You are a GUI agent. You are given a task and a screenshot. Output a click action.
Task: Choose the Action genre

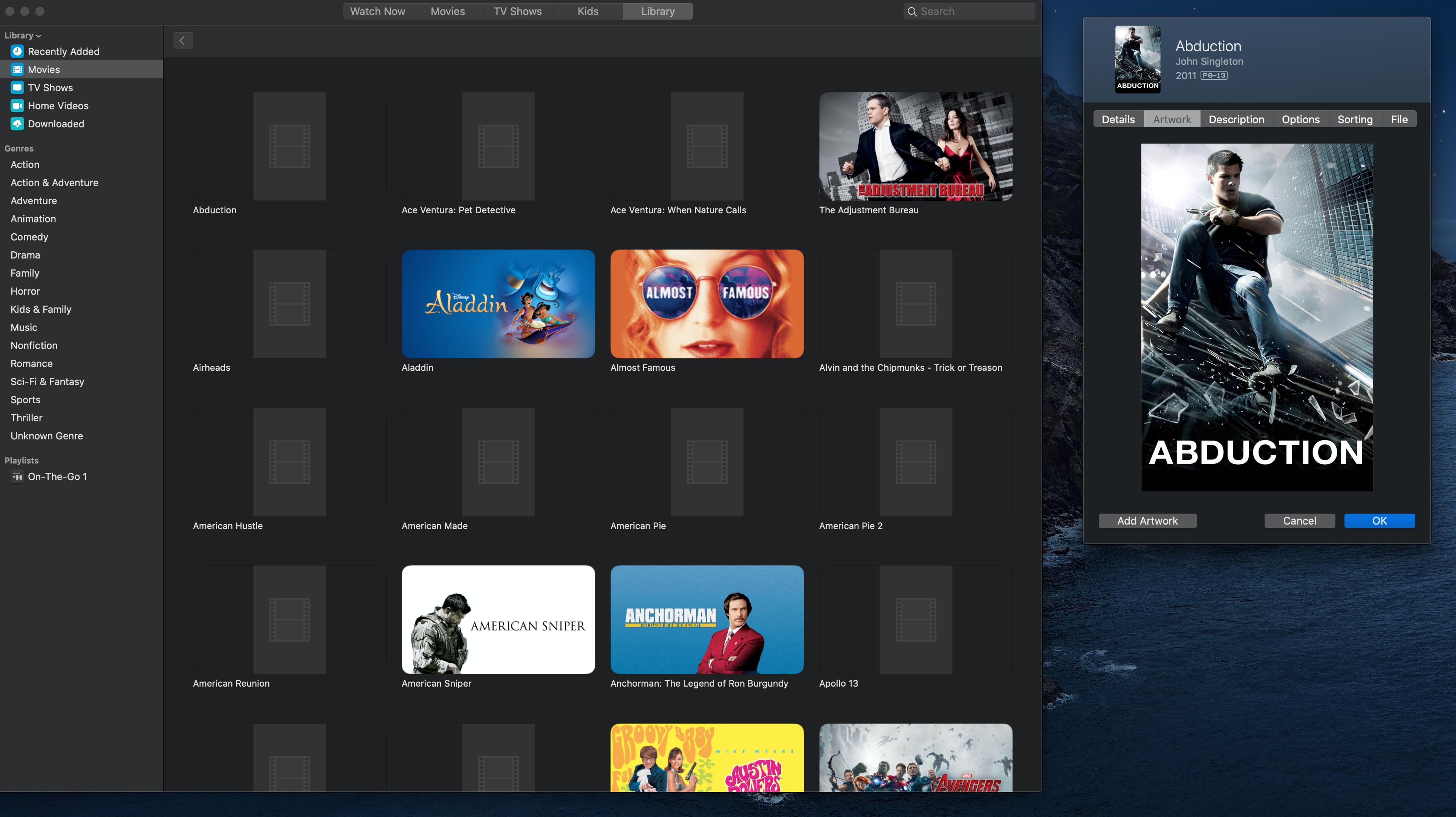pos(81,165)
